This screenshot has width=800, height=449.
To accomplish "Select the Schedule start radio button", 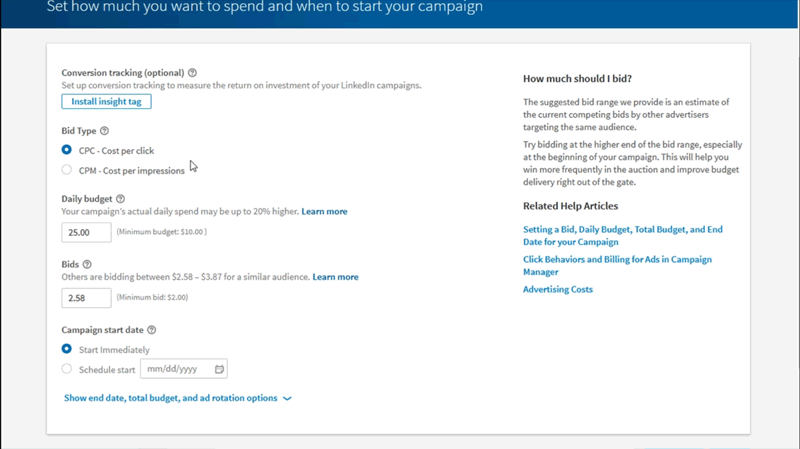I will tap(67, 369).
